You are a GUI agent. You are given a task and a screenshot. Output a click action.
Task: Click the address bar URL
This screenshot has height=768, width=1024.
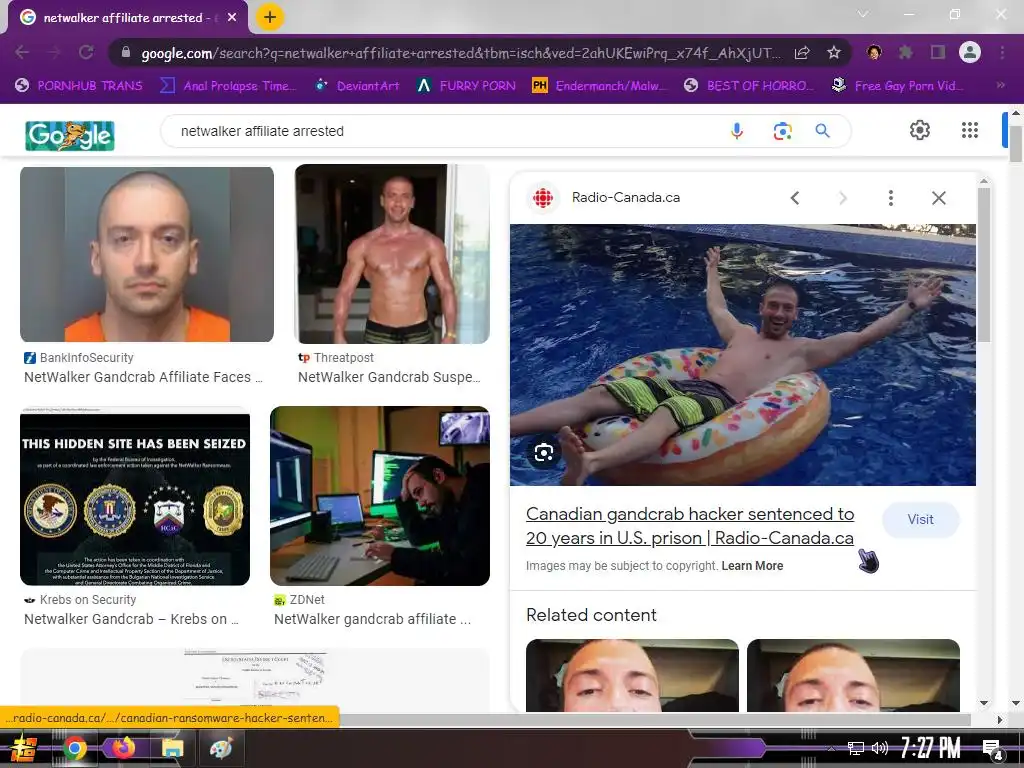pyautogui.click(x=460, y=53)
